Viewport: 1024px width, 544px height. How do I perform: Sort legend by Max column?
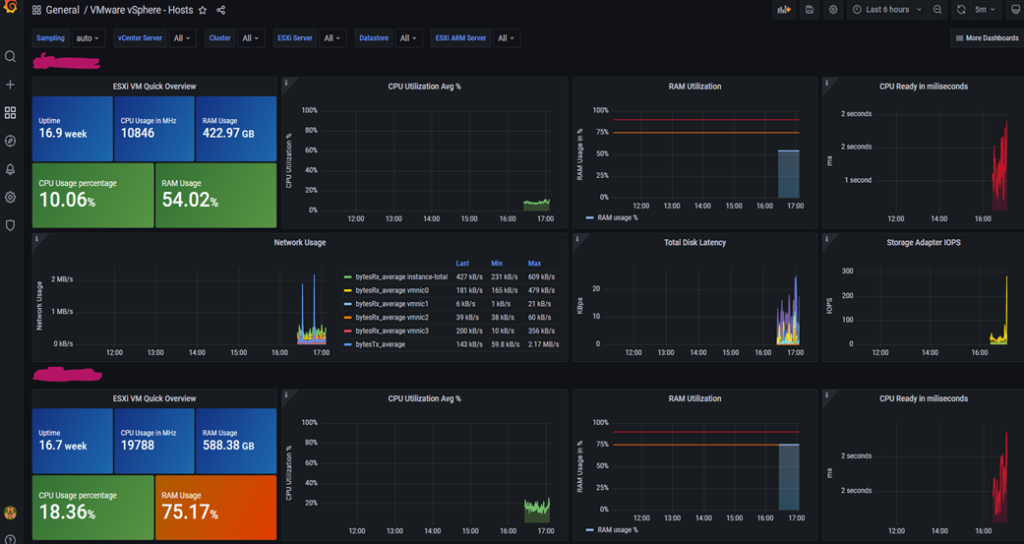click(534, 263)
